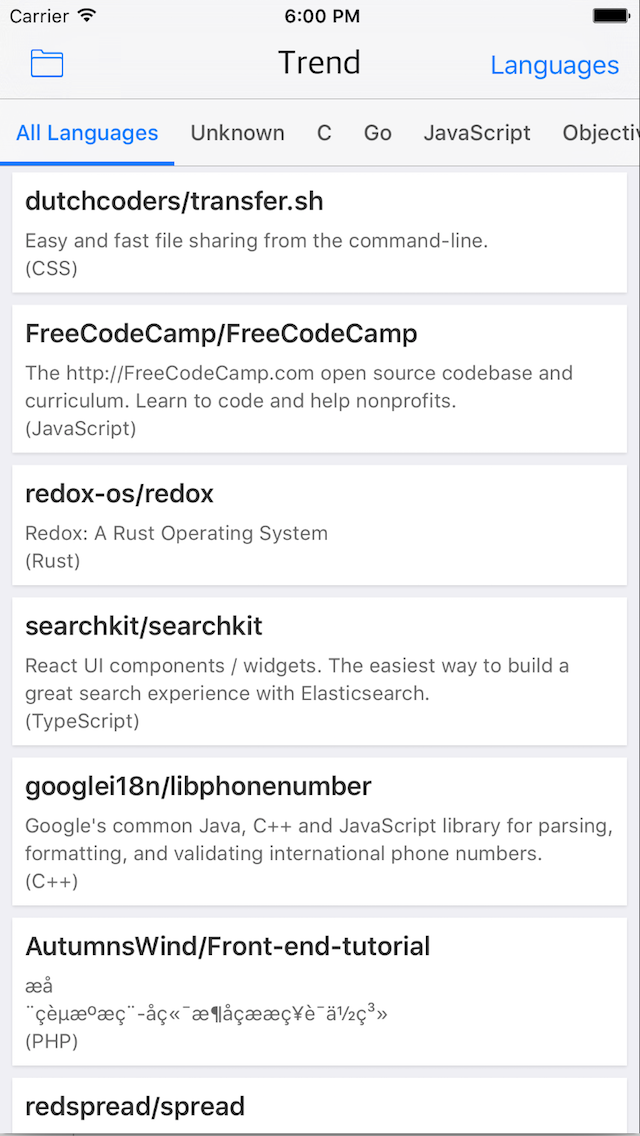This screenshot has height=1136, width=640.
Task: Open the AutumnsWind/Front-end-tutorial repository
Action: [x=320, y=992]
